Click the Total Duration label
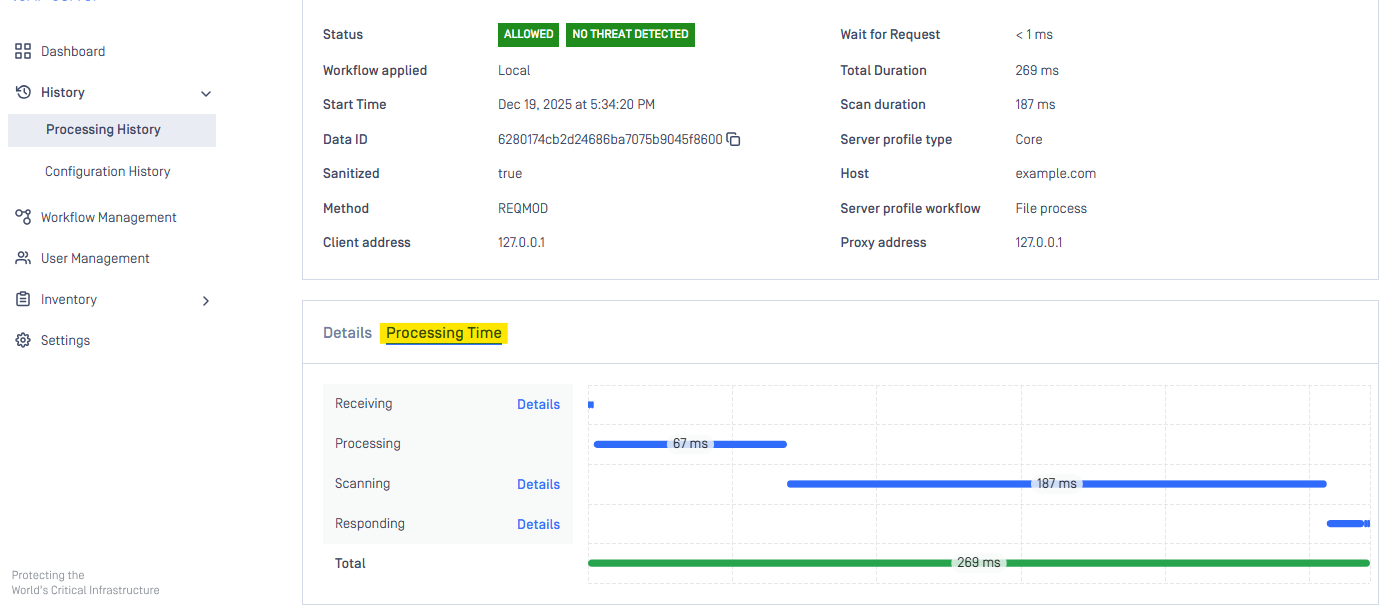Image resolution: width=1389 pixels, height=613 pixels. (883, 70)
